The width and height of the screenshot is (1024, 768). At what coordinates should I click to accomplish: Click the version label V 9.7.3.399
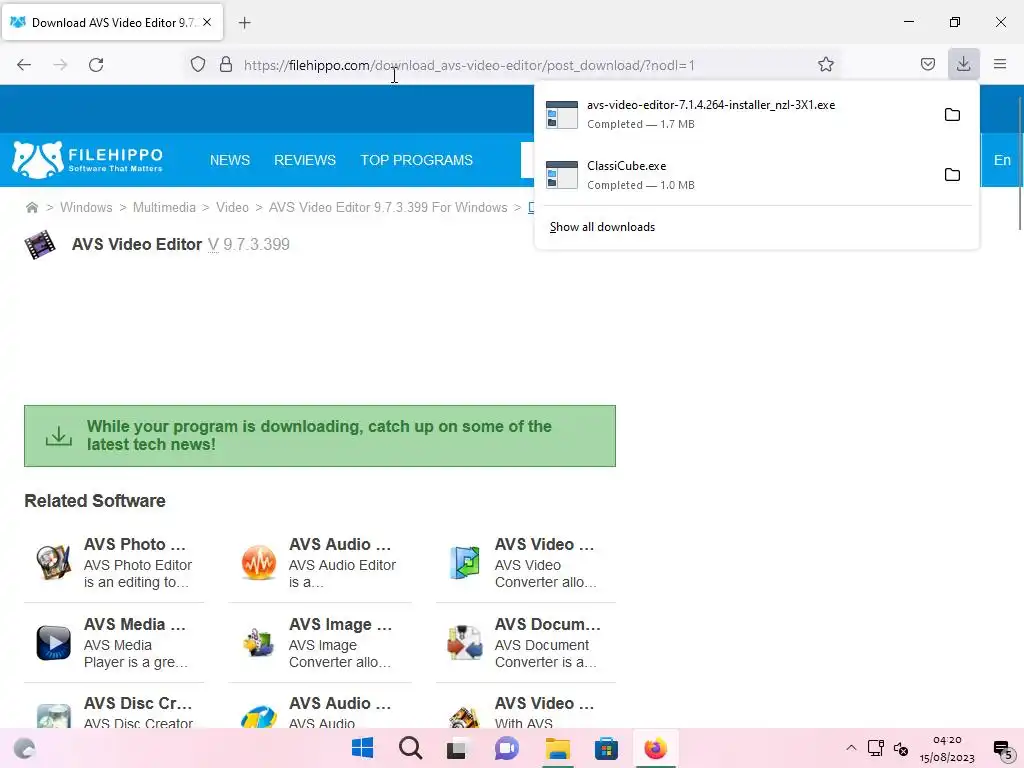(249, 244)
